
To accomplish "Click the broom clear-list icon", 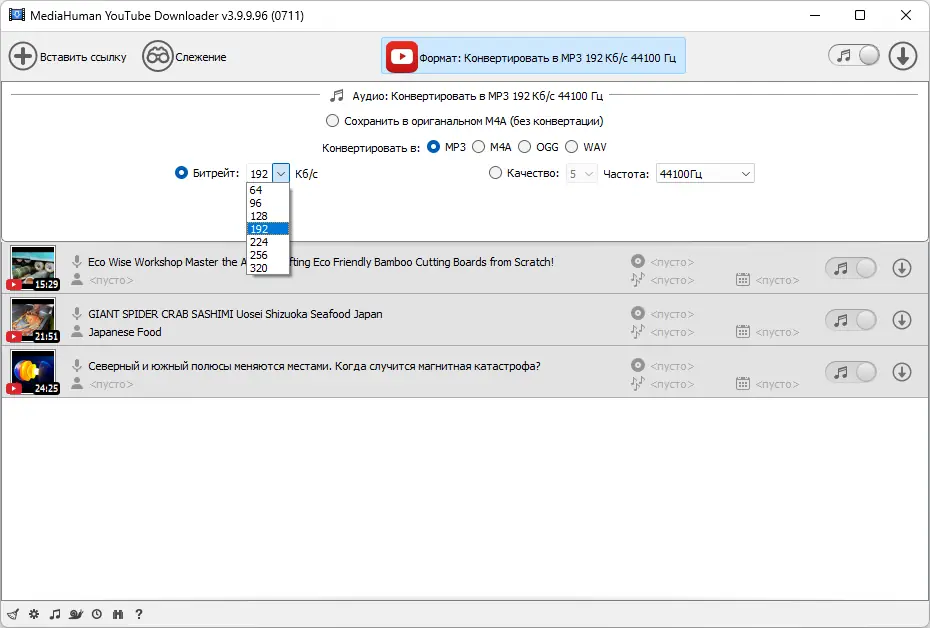I will pyautogui.click(x=12, y=614).
